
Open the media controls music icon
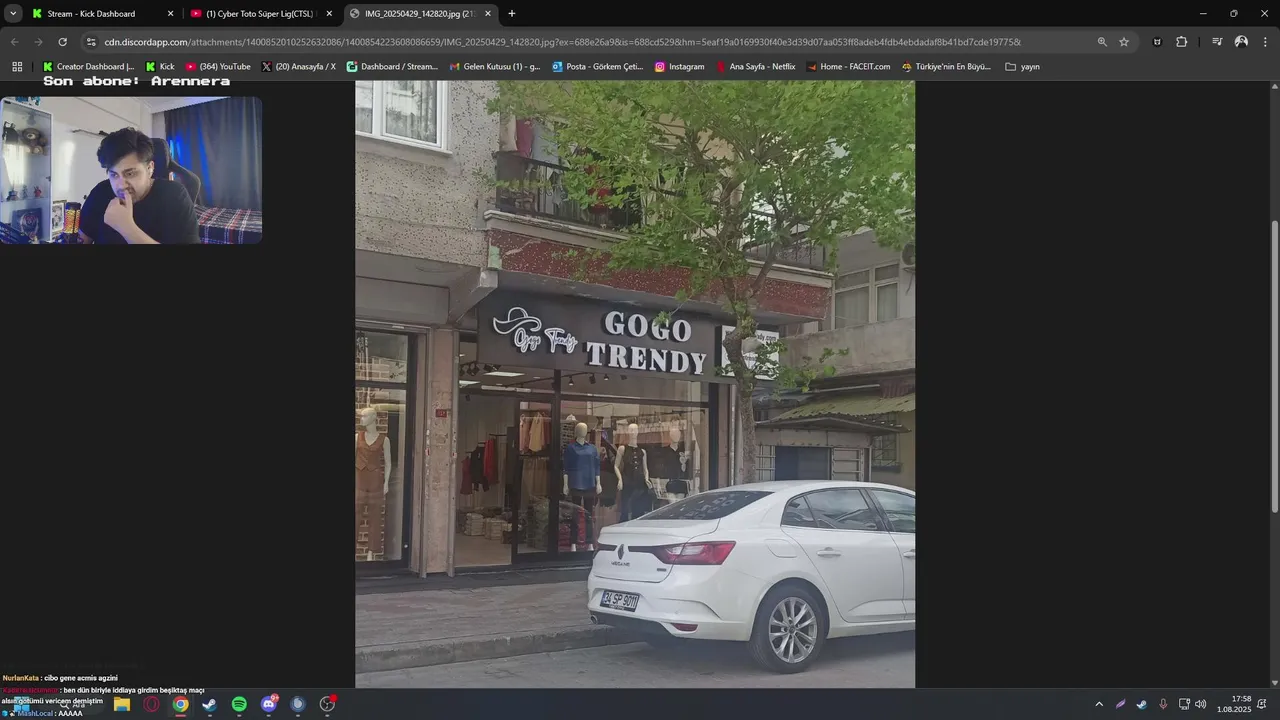[x=1217, y=42]
